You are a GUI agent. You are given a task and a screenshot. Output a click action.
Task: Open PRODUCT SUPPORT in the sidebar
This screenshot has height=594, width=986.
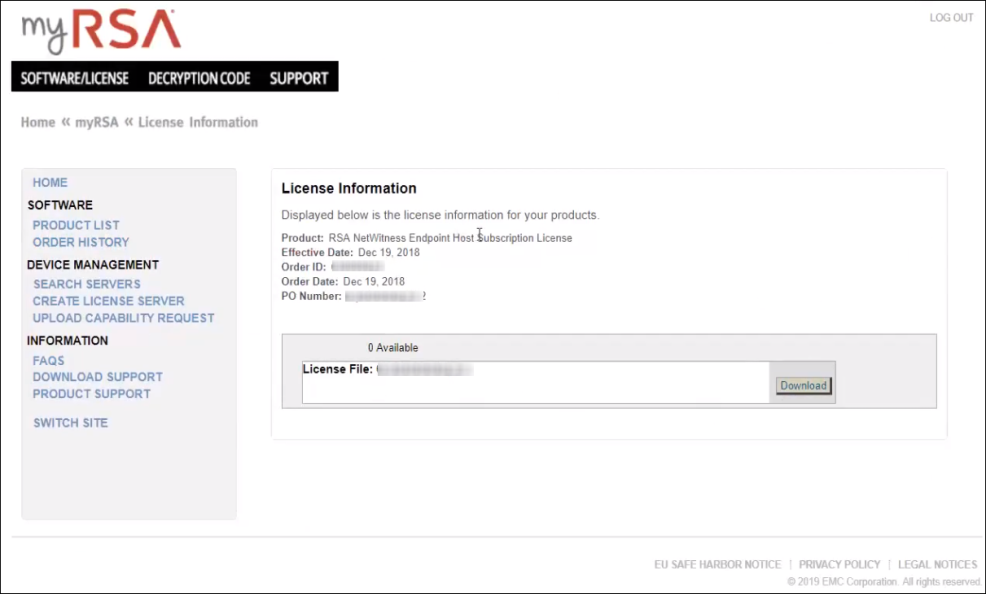92,394
